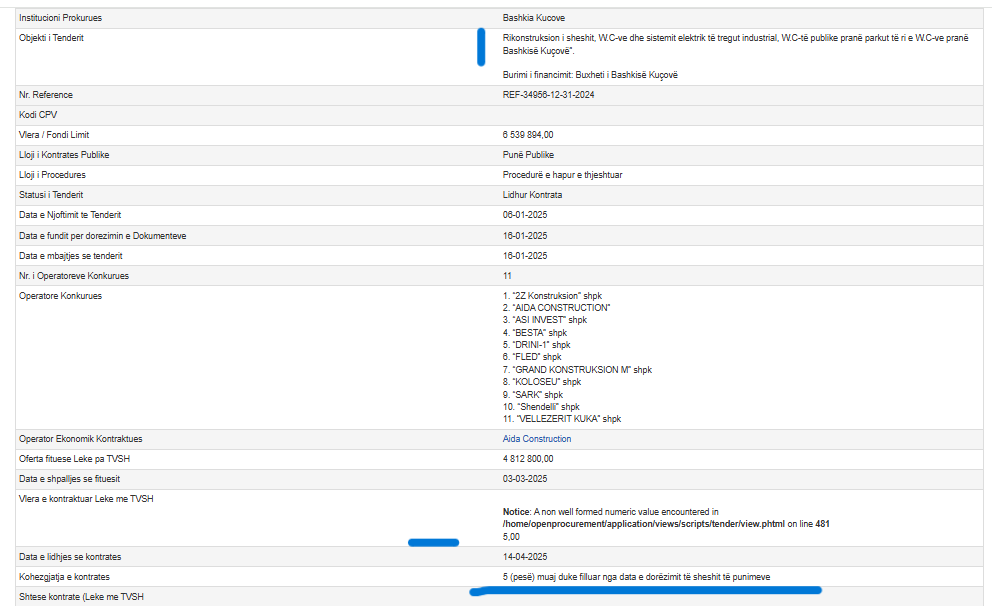Click the winner announcement date 03-03-2025
992x606 pixels.
tap(525, 479)
